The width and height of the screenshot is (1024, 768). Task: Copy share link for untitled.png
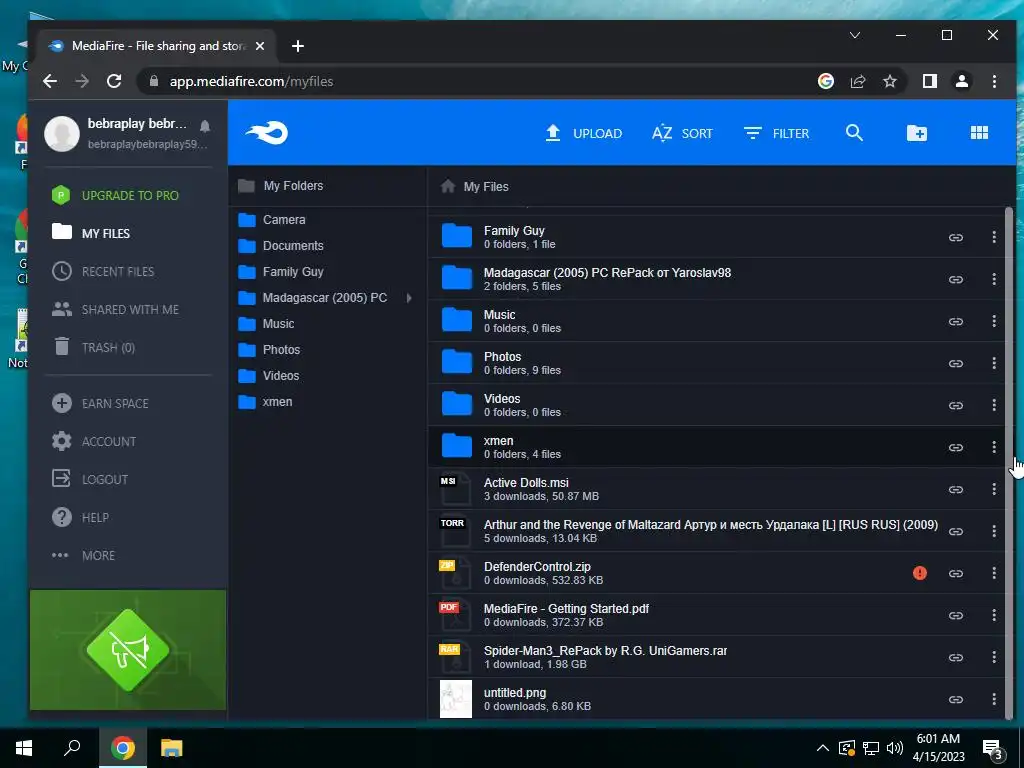point(956,699)
